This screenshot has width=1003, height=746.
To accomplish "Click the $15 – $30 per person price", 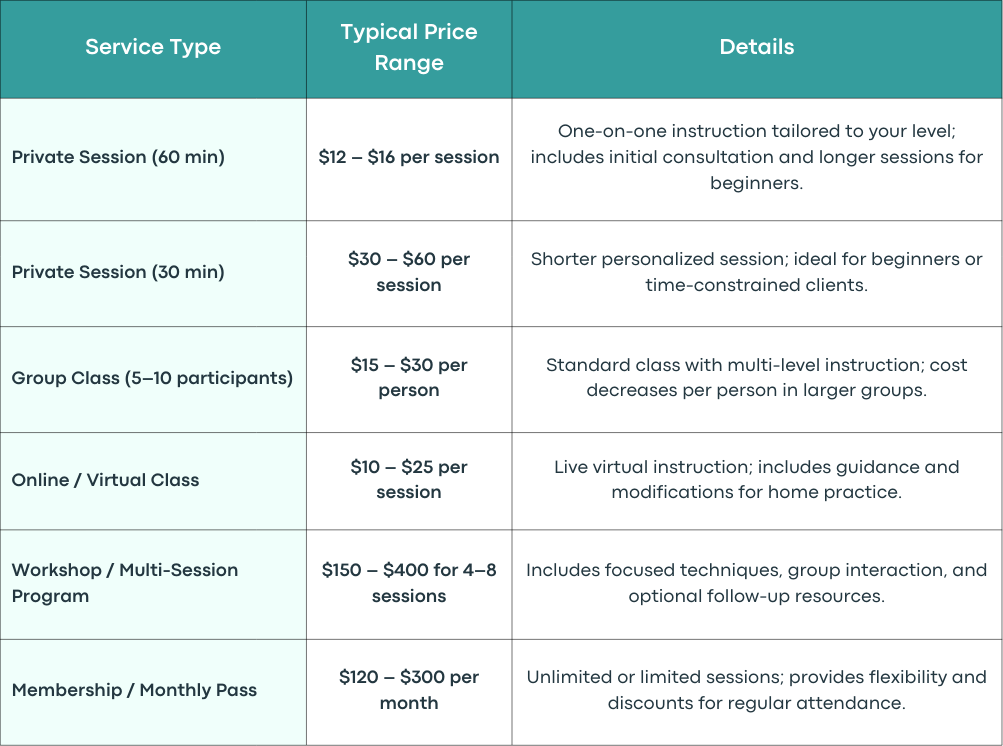I will (x=409, y=377).
